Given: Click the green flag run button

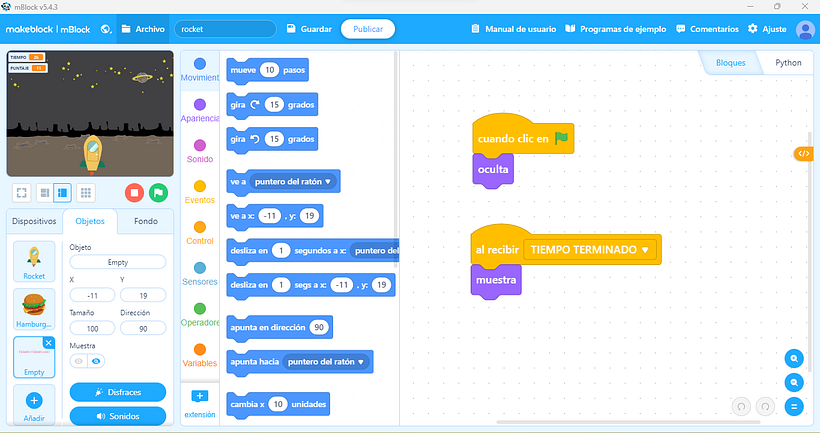Looking at the screenshot, I should [158, 192].
